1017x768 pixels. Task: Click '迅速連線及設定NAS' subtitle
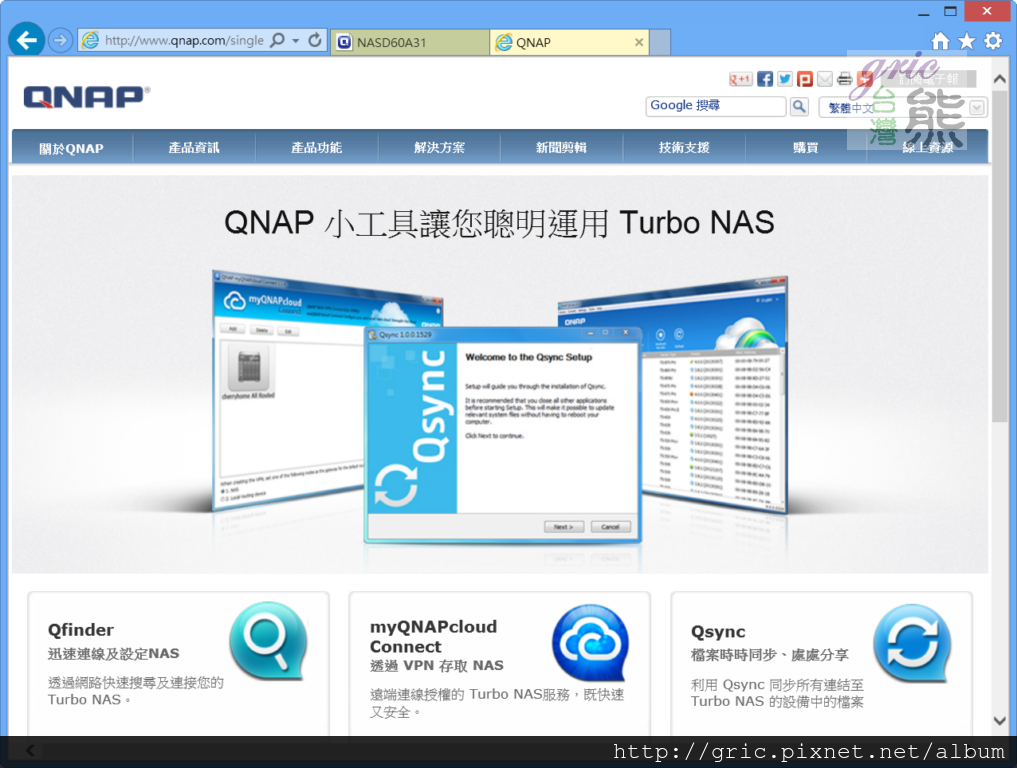click(x=114, y=654)
